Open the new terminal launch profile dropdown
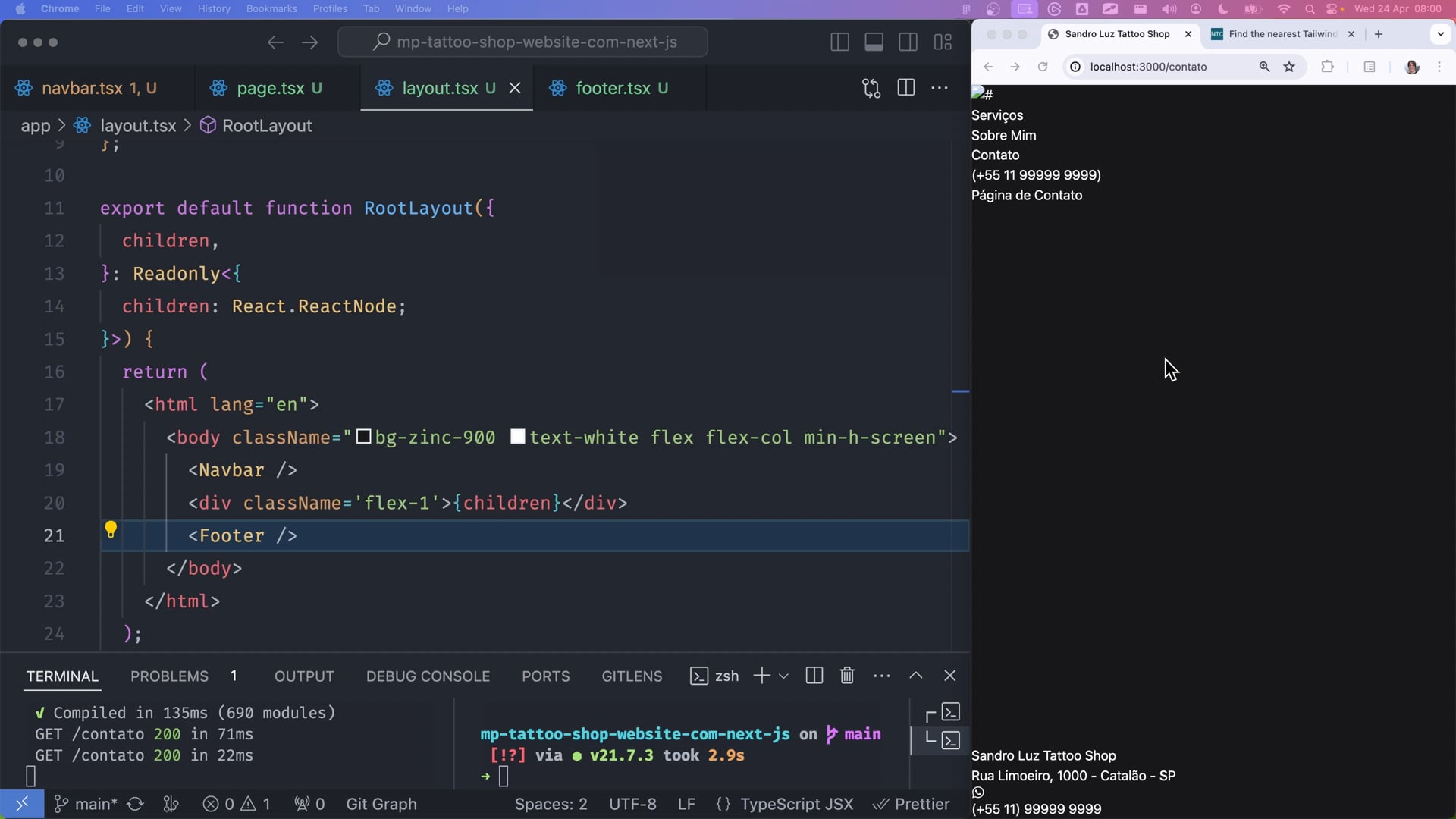 (784, 676)
